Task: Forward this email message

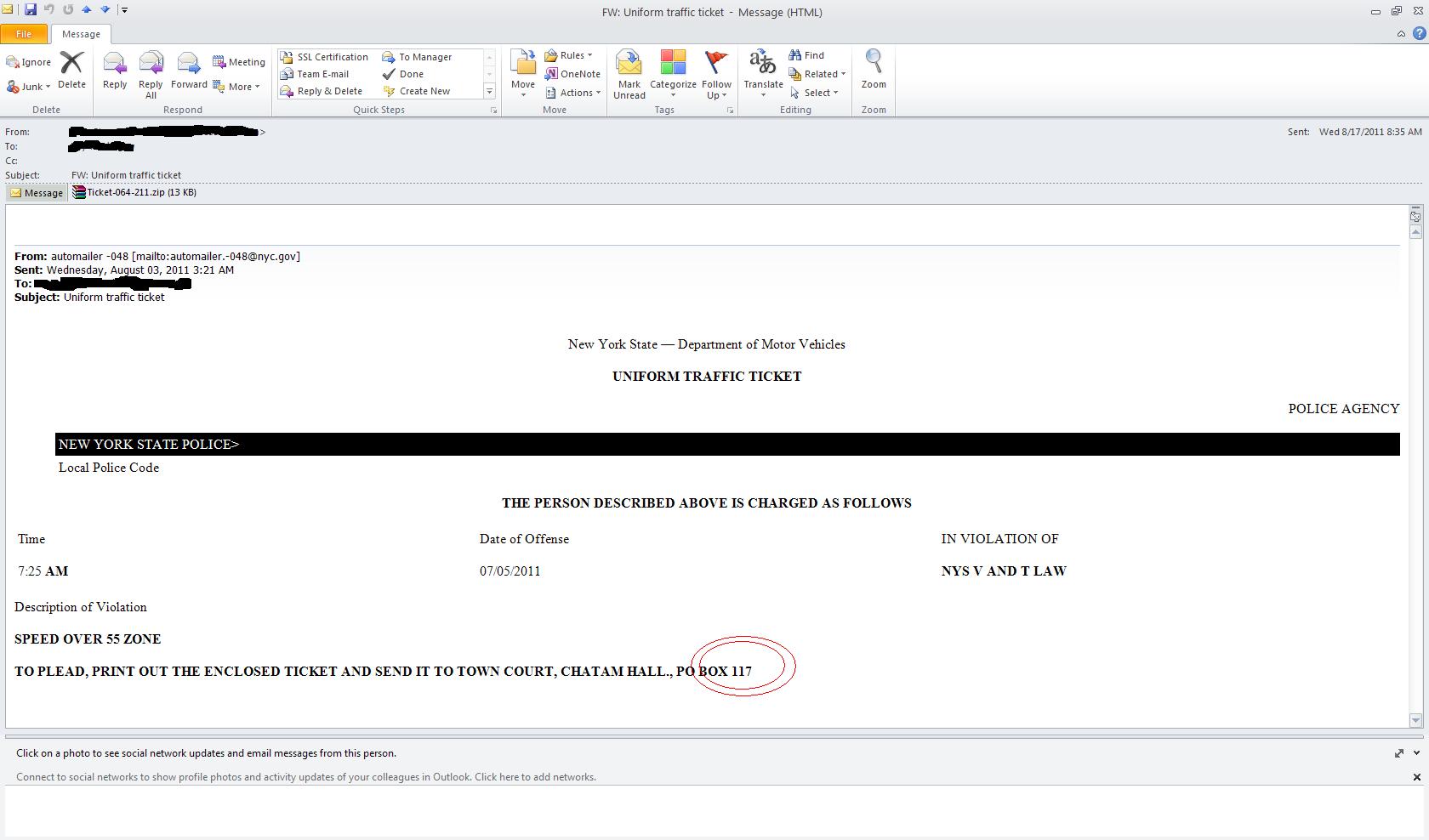Action: coord(189,70)
